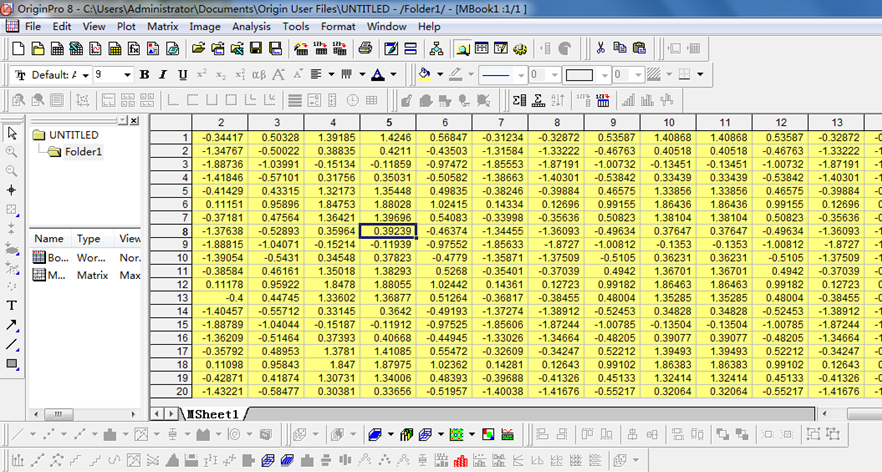The width and height of the screenshot is (882, 472).
Task: Click the font color A swatch
Action: 378,75
